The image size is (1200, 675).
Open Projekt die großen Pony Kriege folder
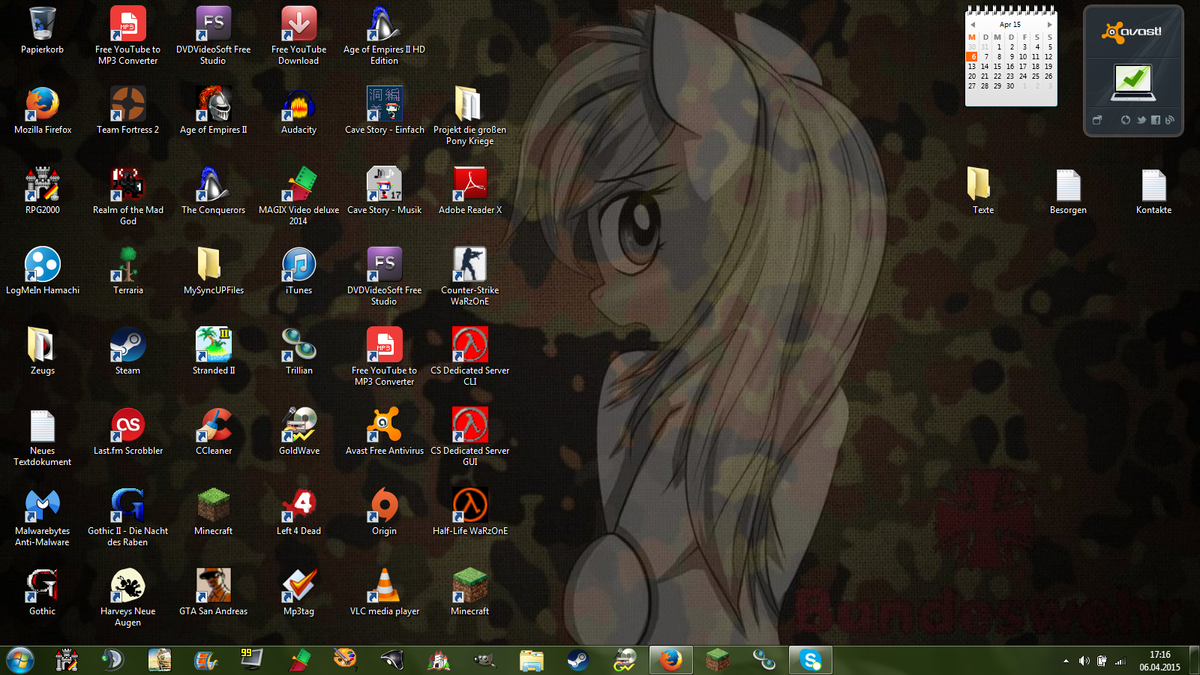[470, 116]
